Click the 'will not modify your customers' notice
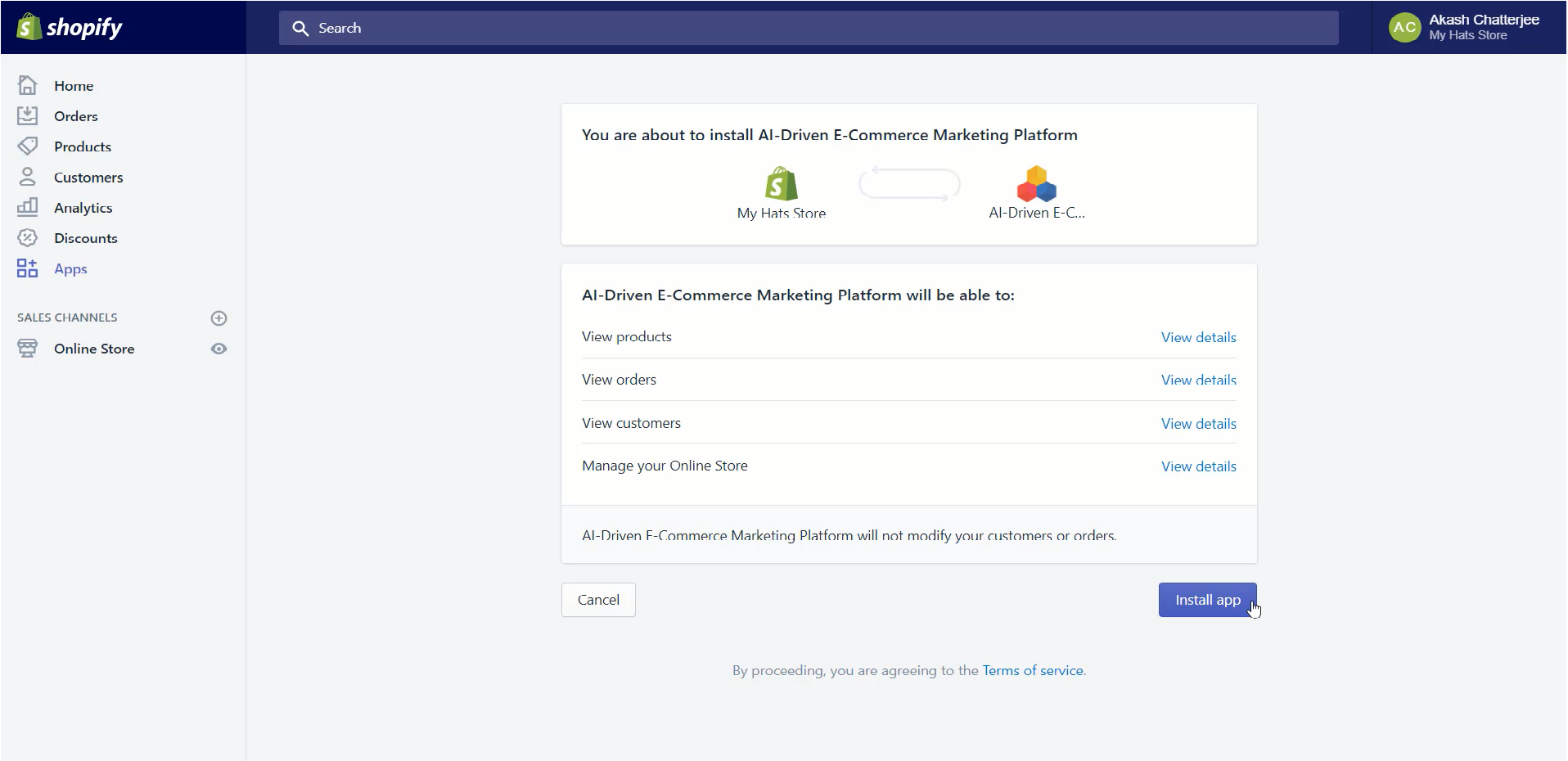Screen dimensions: 1568x761 (x=849, y=535)
